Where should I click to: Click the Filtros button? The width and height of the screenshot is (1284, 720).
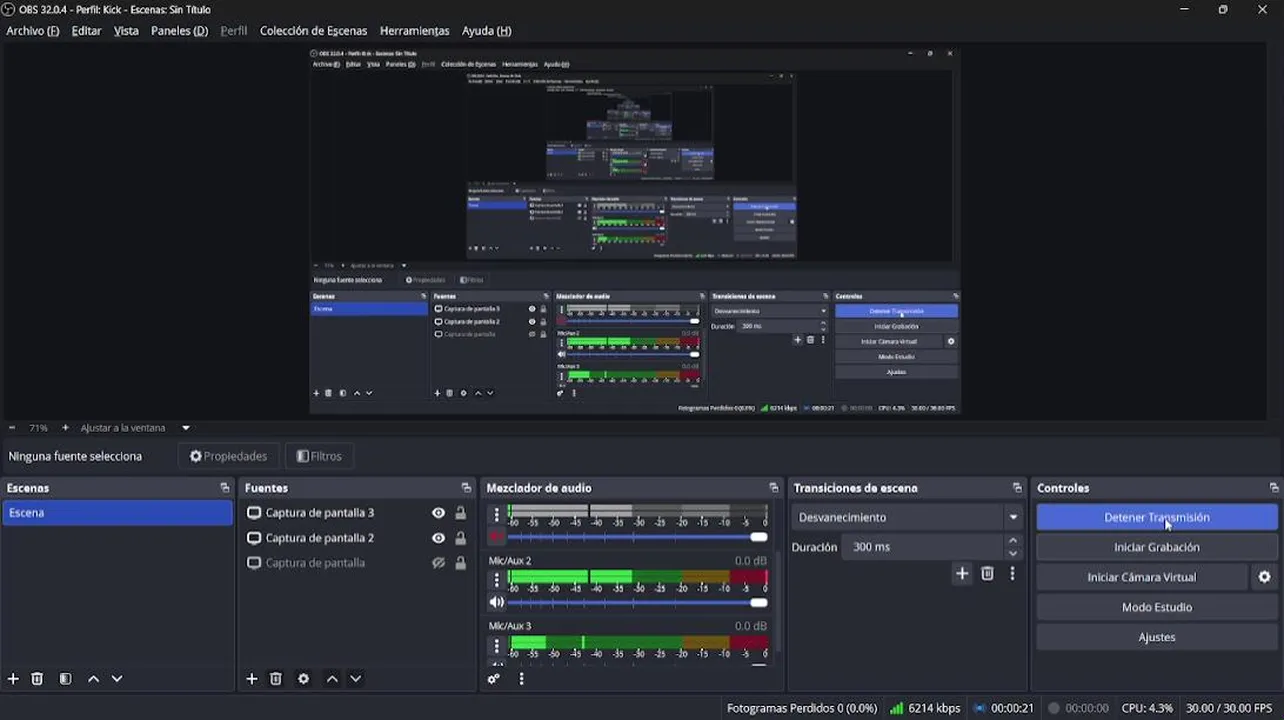(x=320, y=456)
